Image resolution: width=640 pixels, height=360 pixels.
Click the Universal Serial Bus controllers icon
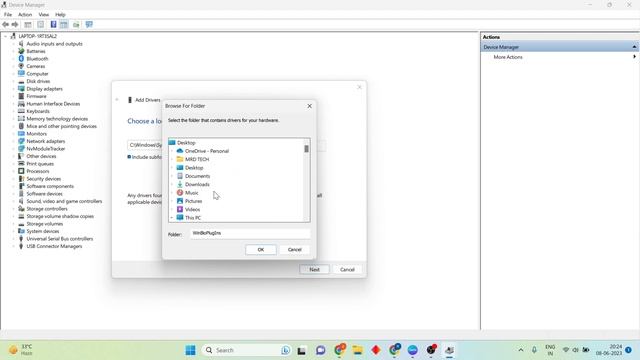pos(21,239)
